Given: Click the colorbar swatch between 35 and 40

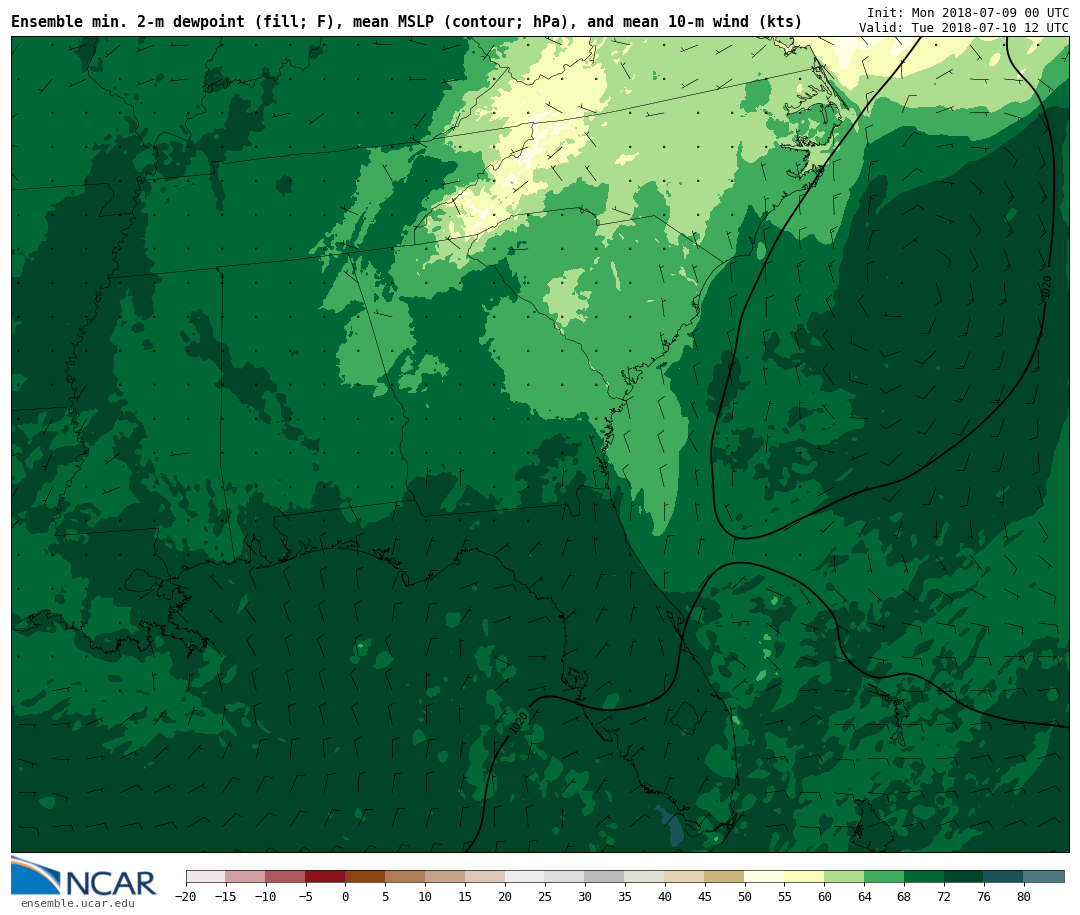Looking at the screenshot, I should pyautogui.click(x=645, y=877).
